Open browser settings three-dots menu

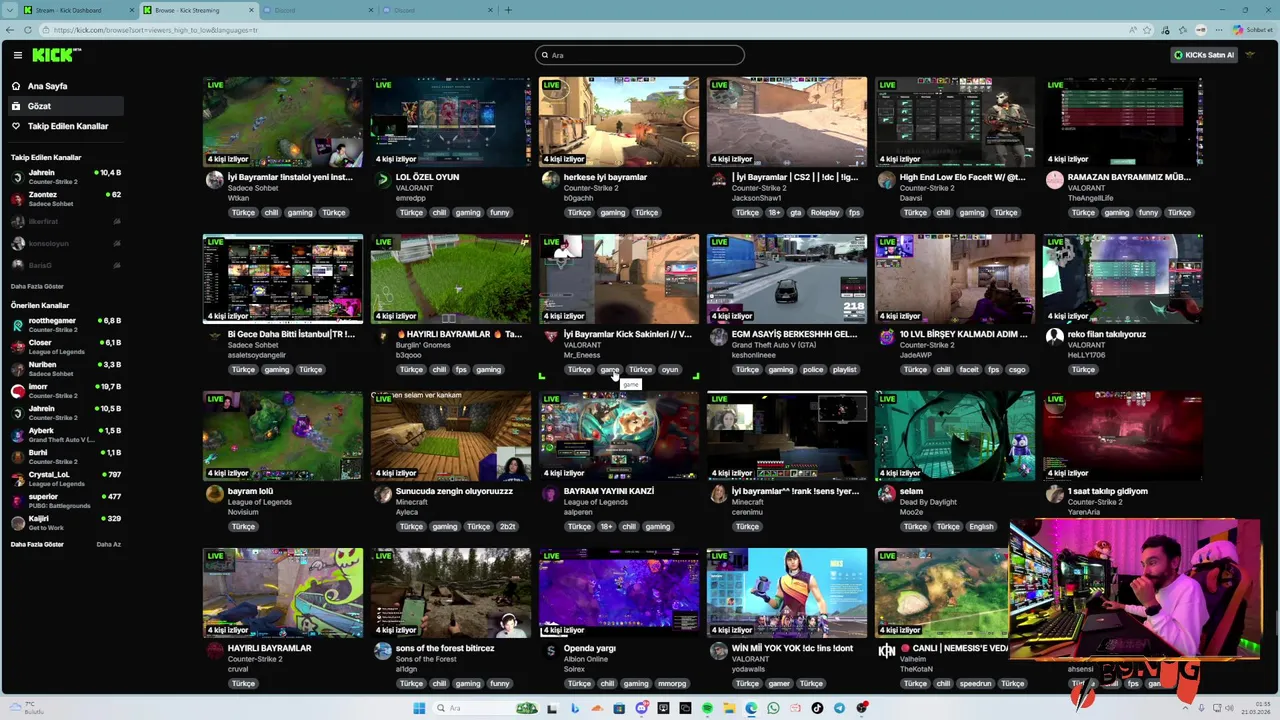click(x=1219, y=30)
